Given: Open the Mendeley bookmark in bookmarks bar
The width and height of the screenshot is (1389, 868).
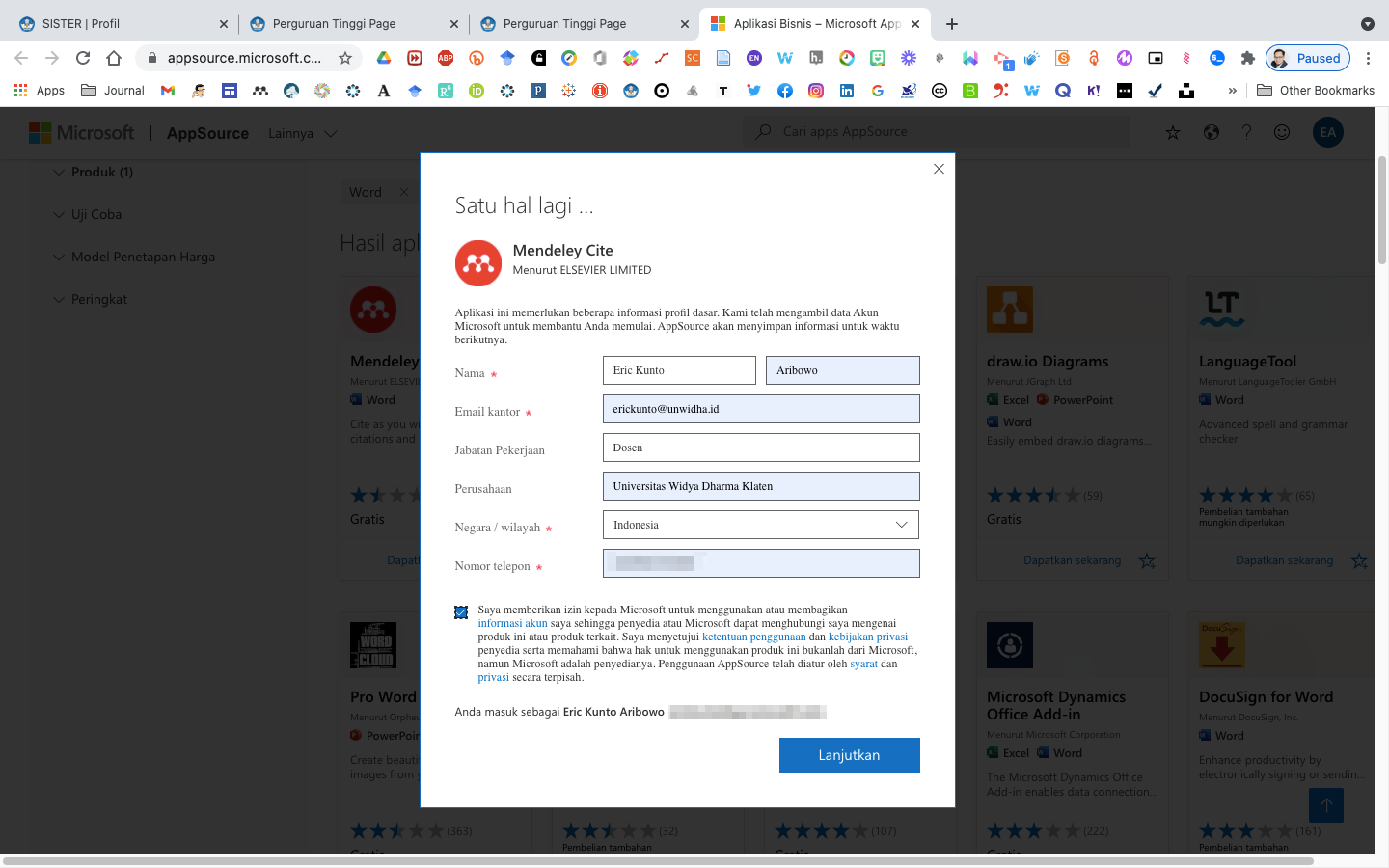Looking at the screenshot, I should pos(260,91).
